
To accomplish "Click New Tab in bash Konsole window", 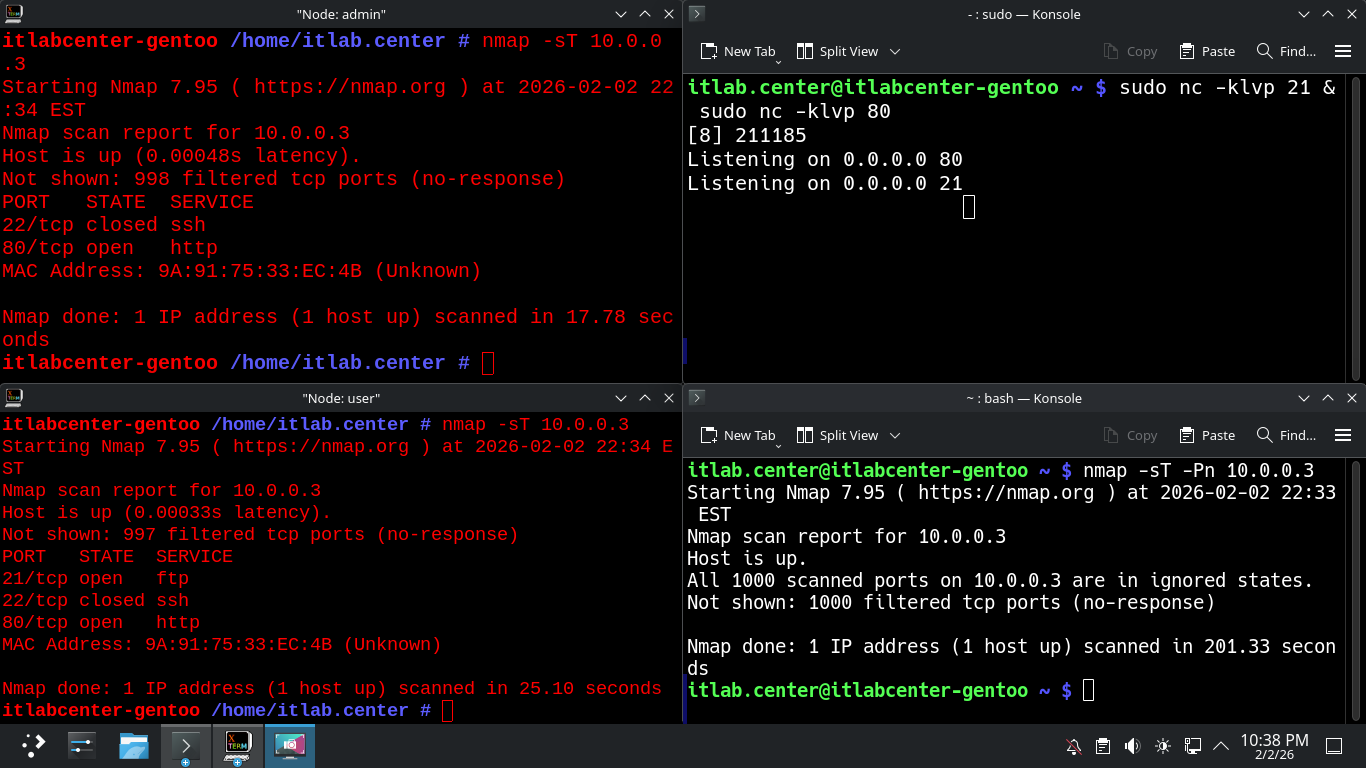I will 738,435.
